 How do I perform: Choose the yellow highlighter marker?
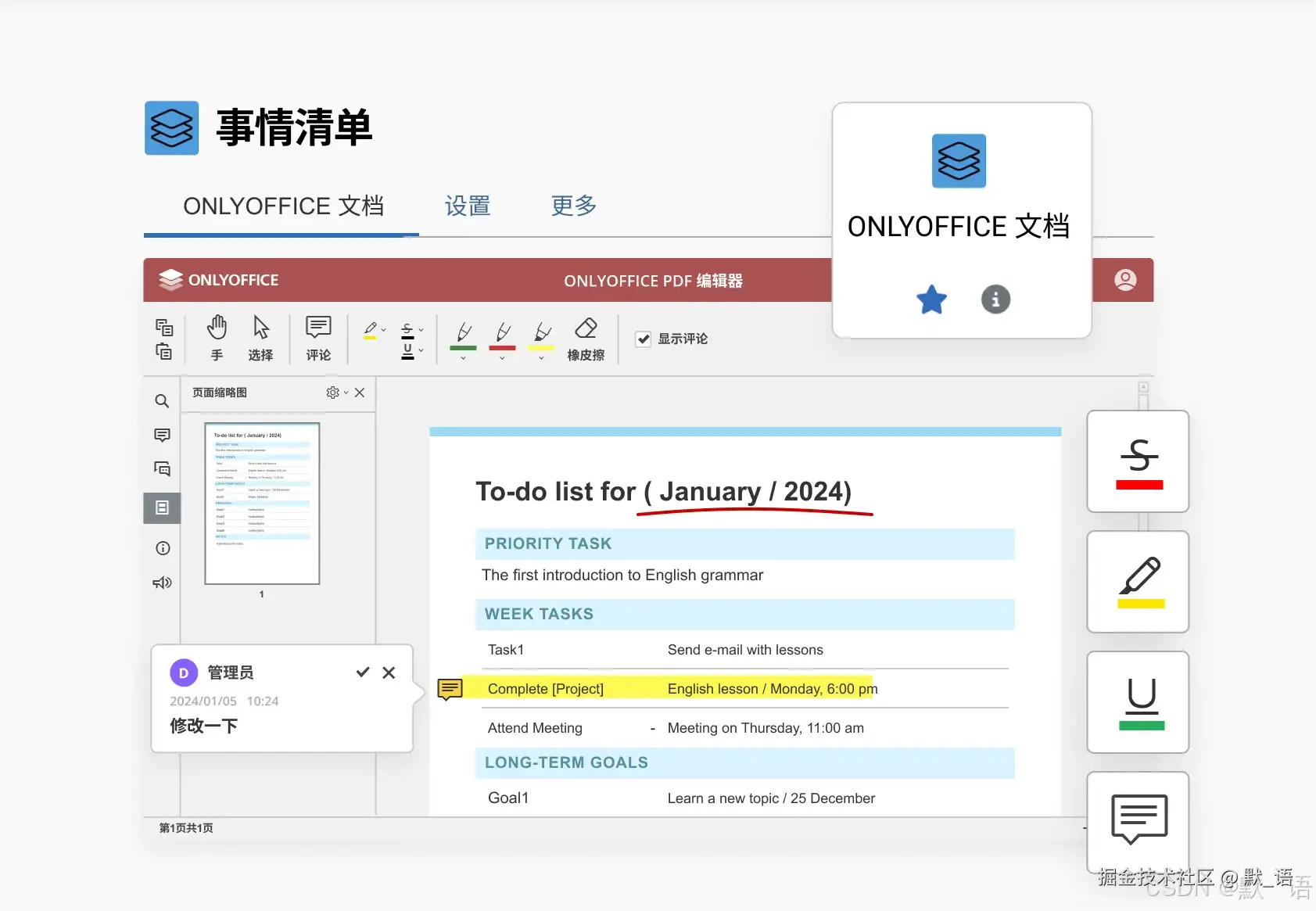point(541,335)
